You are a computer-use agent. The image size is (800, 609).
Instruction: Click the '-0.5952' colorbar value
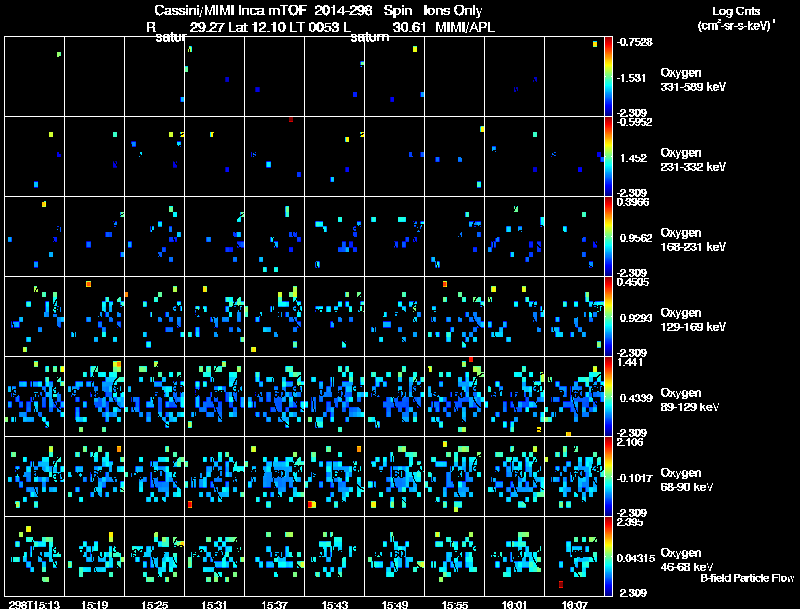tap(634, 122)
